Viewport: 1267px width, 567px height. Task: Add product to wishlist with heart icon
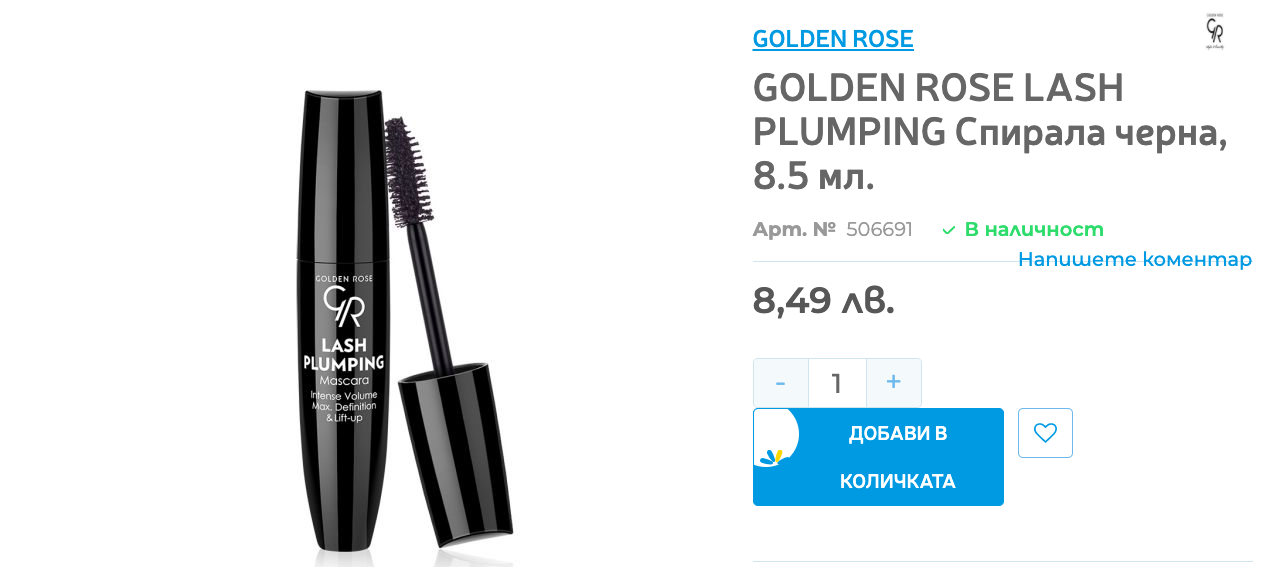[1045, 433]
